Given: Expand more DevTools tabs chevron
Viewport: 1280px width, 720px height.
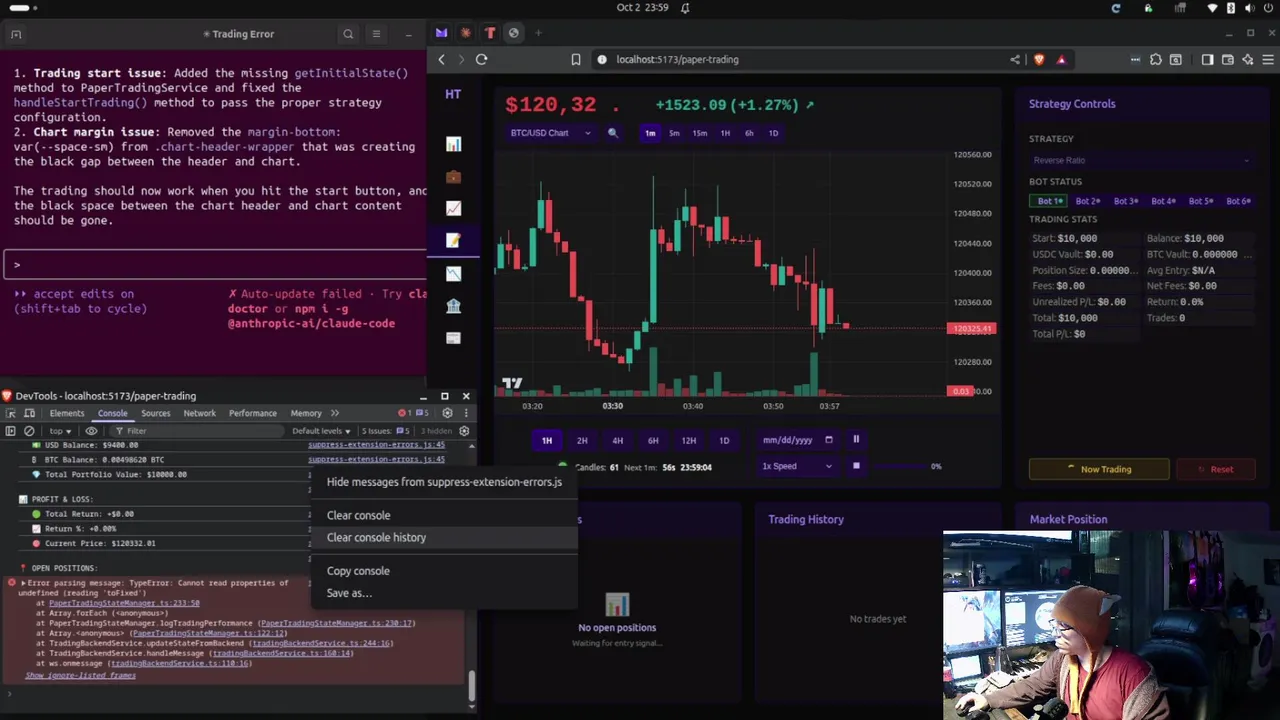Looking at the screenshot, I should pyautogui.click(x=334, y=413).
